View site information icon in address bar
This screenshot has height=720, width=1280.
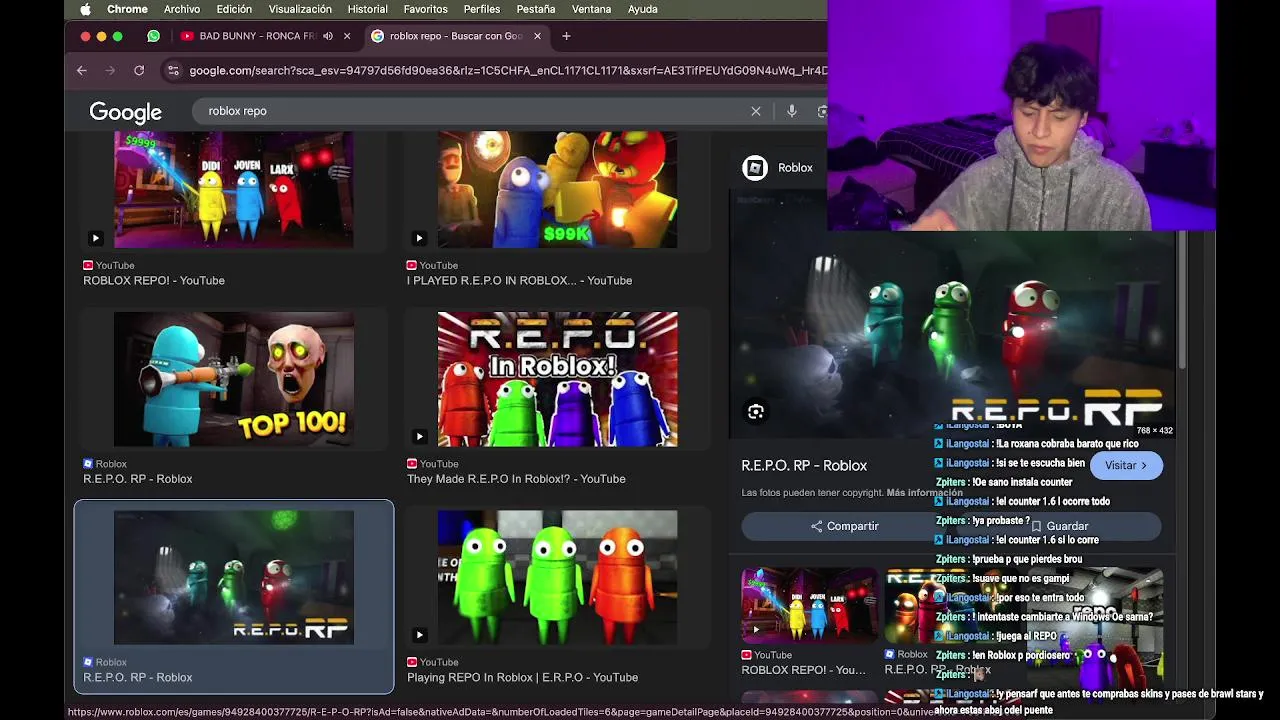174,70
